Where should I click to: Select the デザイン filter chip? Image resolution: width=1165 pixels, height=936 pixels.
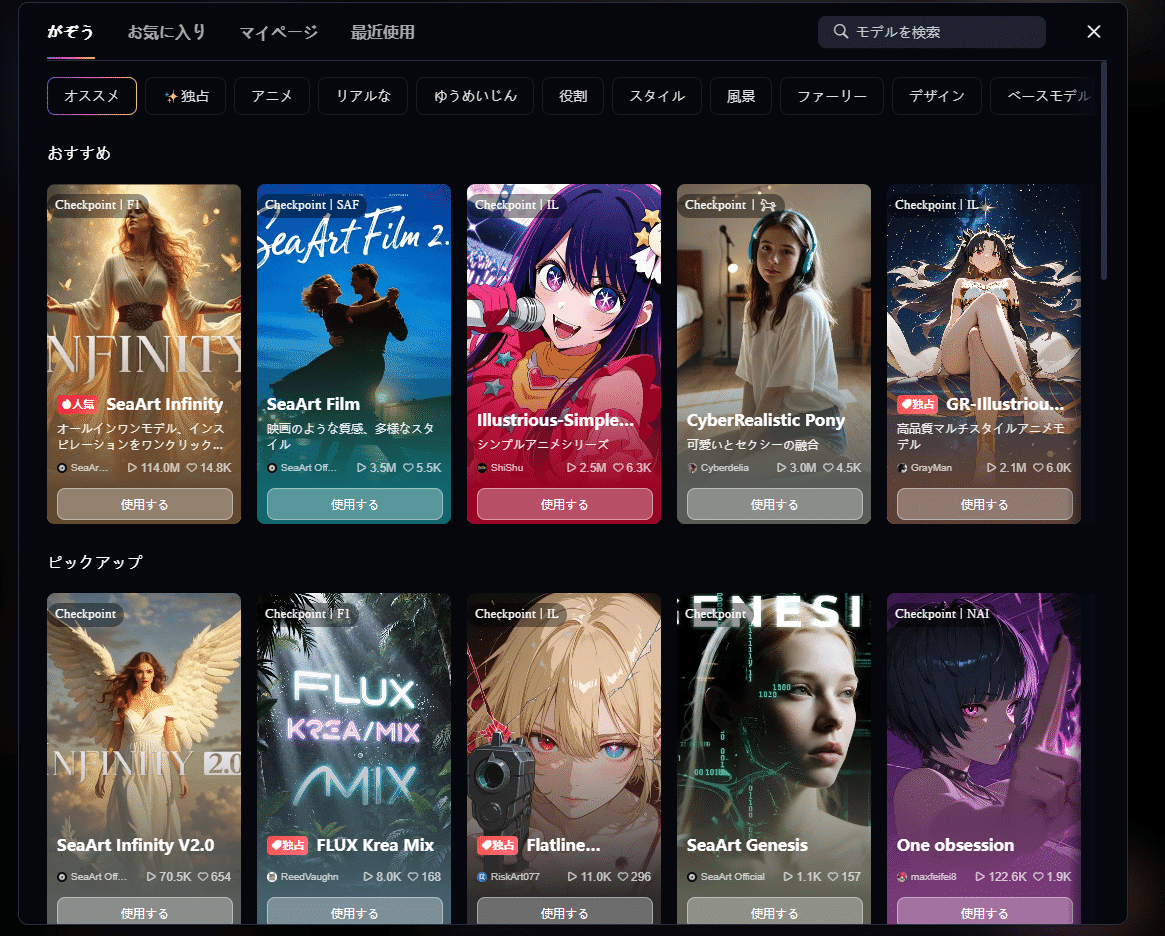tap(937, 96)
